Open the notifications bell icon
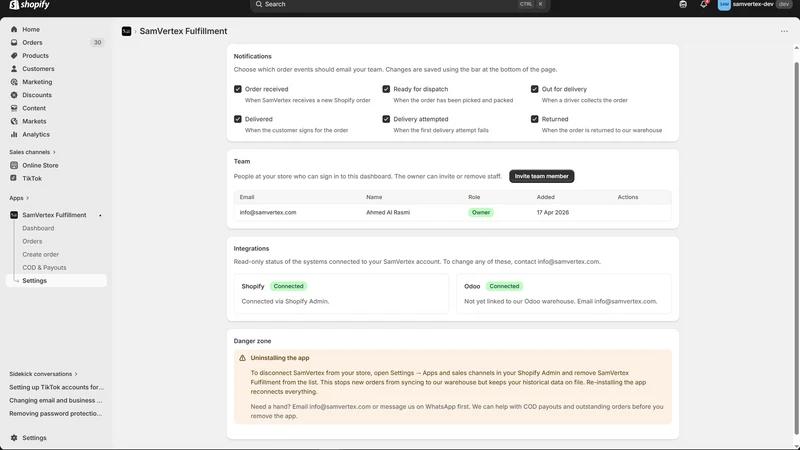 tap(704, 4)
